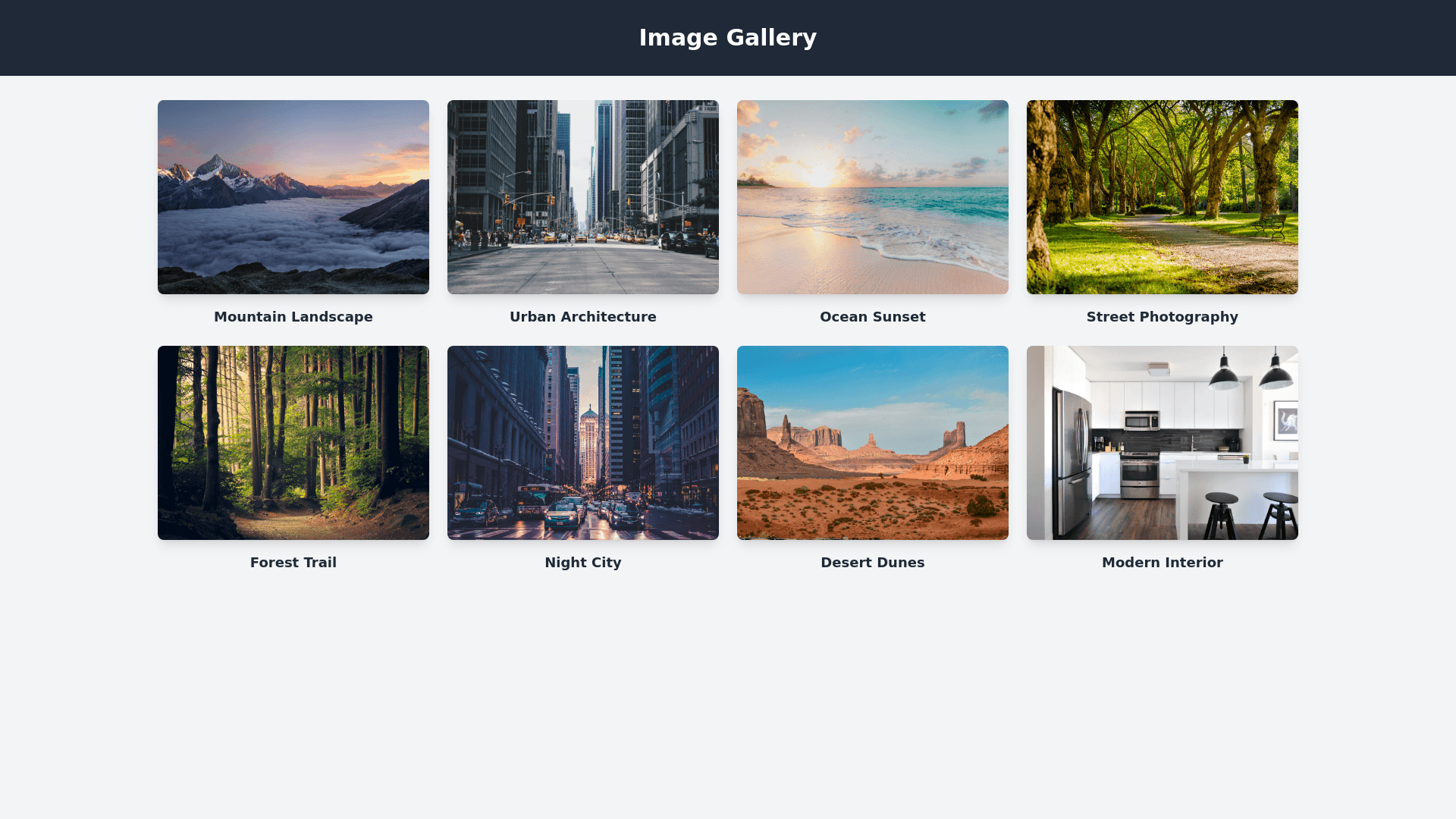
Task: Select the Night City traffic photo
Action: [x=583, y=443]
